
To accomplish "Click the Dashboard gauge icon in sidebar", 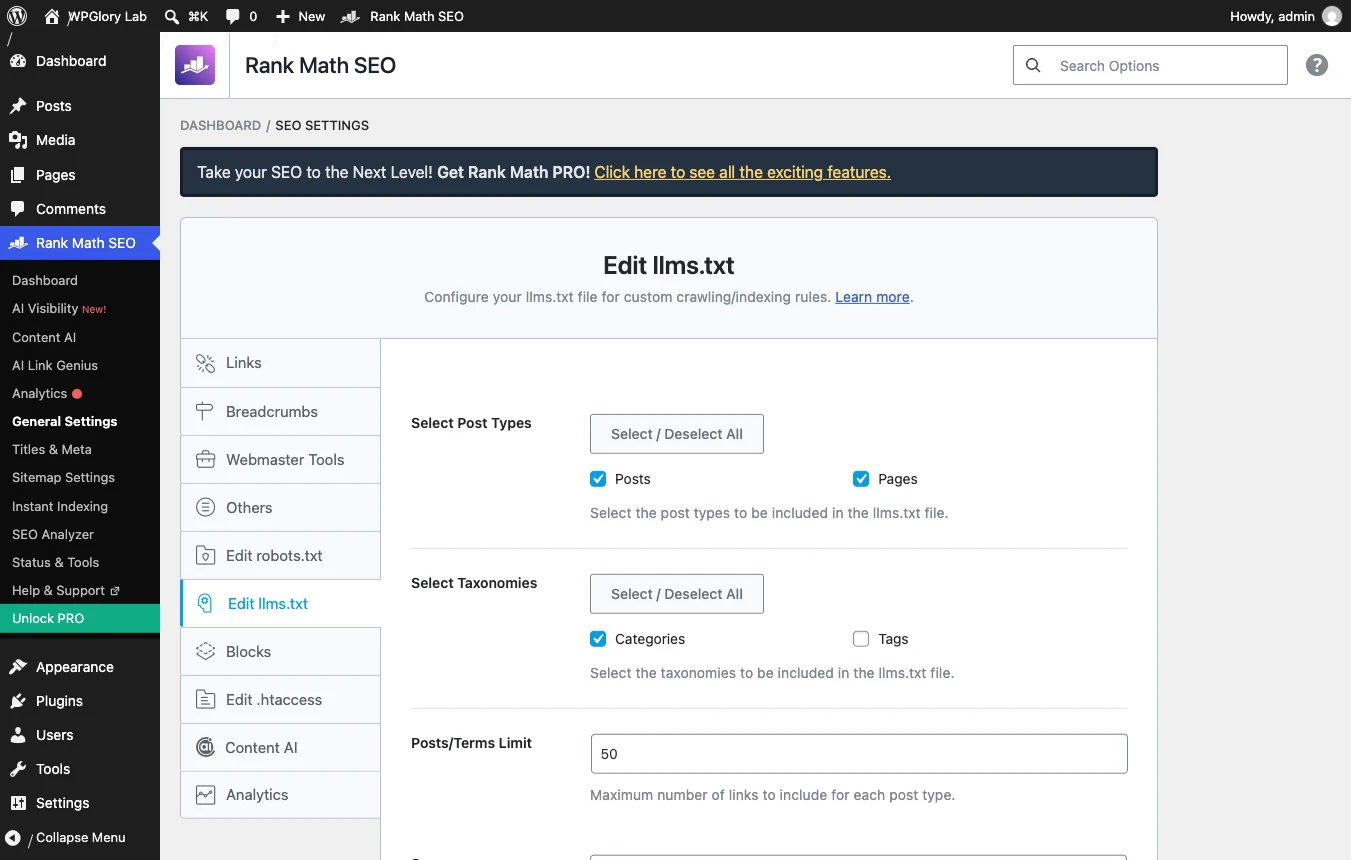I will click(18, 61).
